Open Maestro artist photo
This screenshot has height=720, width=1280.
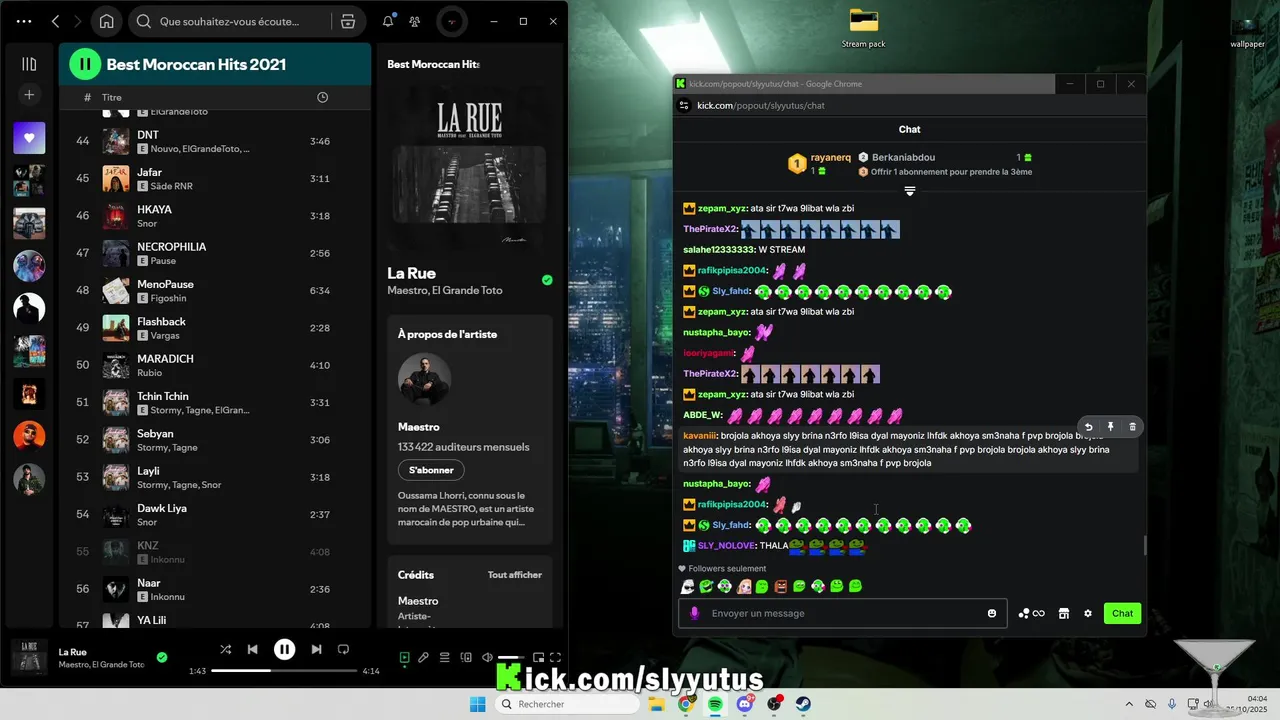point(424,379)
